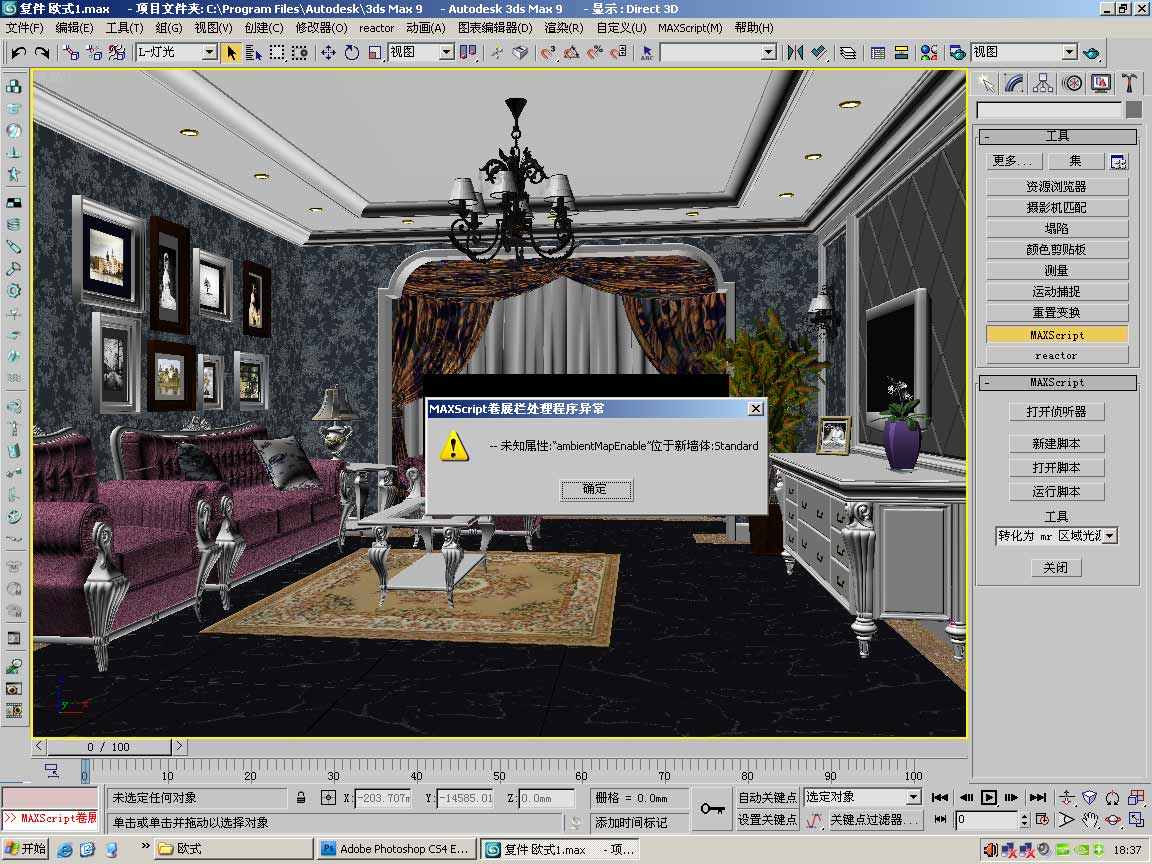Click the Mirror tool icon
The image size is (1152, 864).
click(x=794, y=52)
